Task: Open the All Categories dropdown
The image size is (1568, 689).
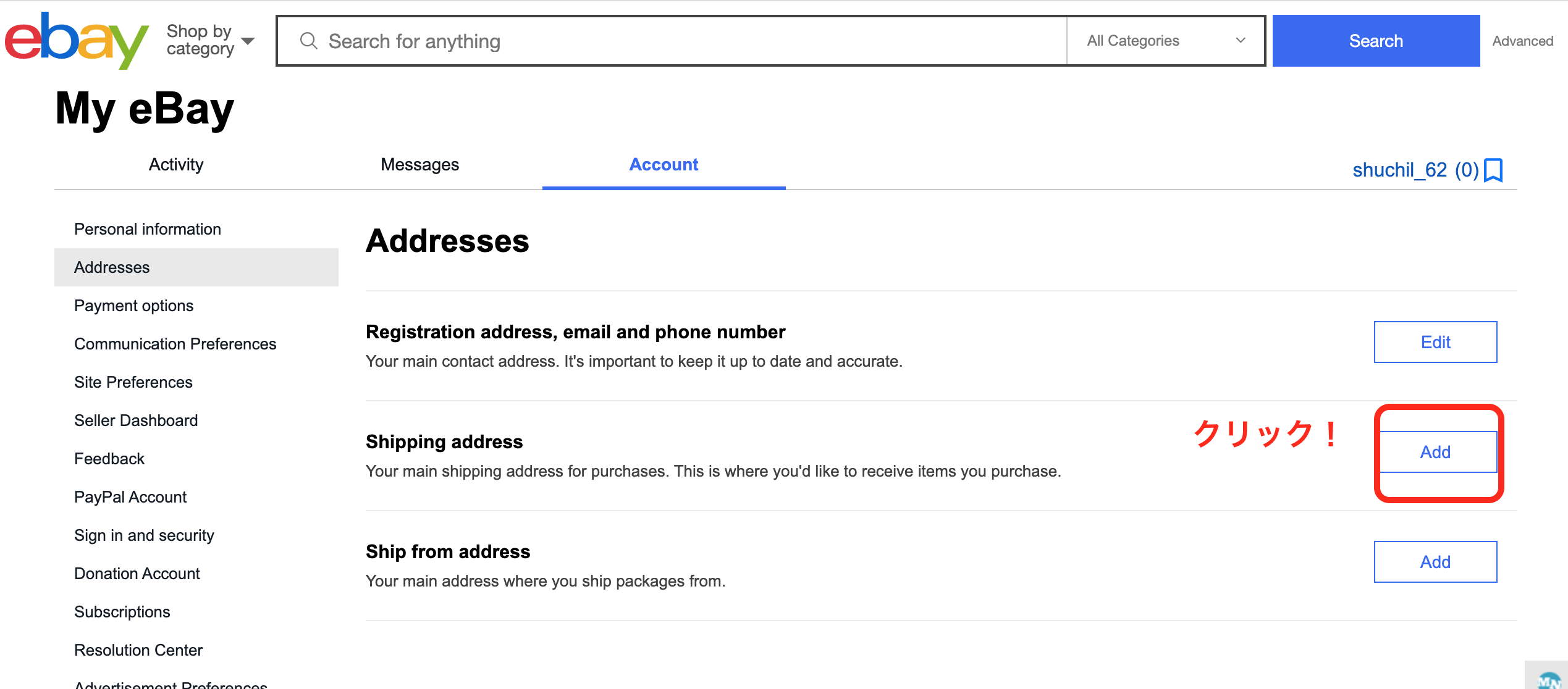Action: pyautogui.click(x=1165, y=41)
